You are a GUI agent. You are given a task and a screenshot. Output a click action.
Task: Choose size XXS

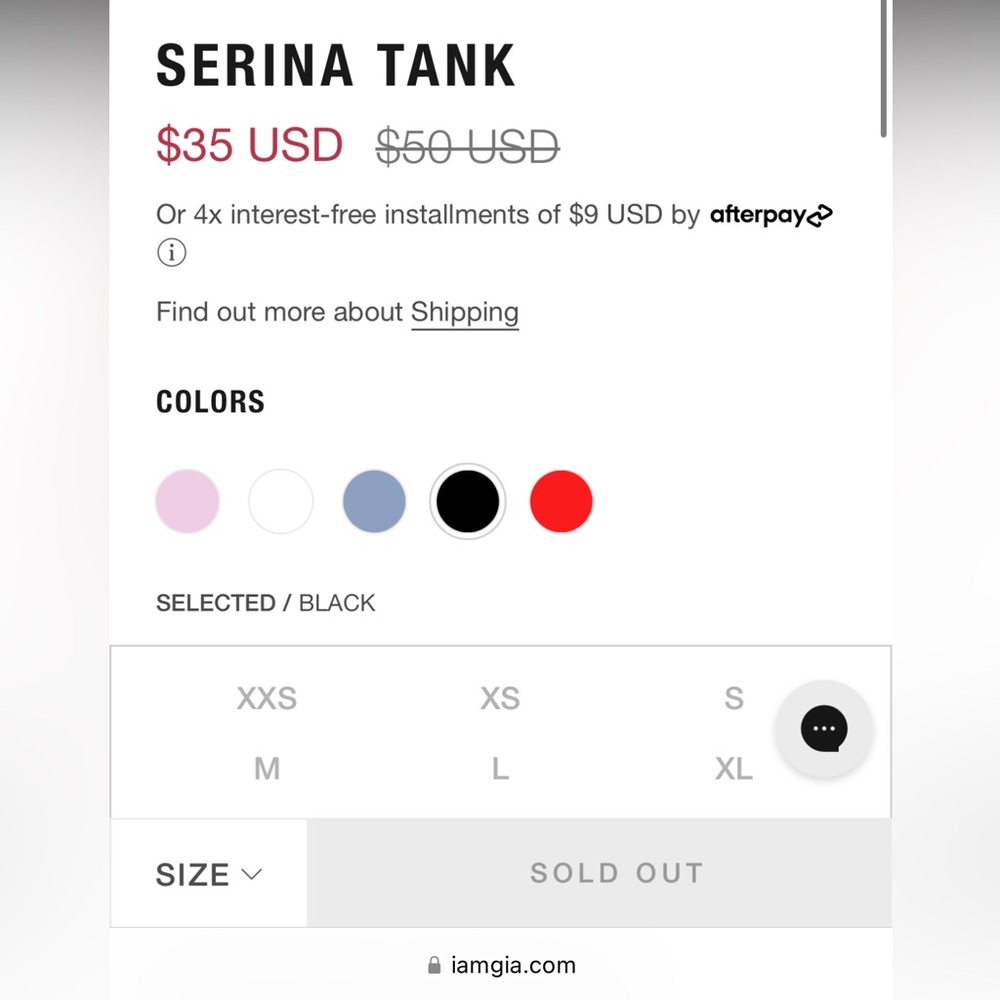pyautogui.click(x=267, y=698)
